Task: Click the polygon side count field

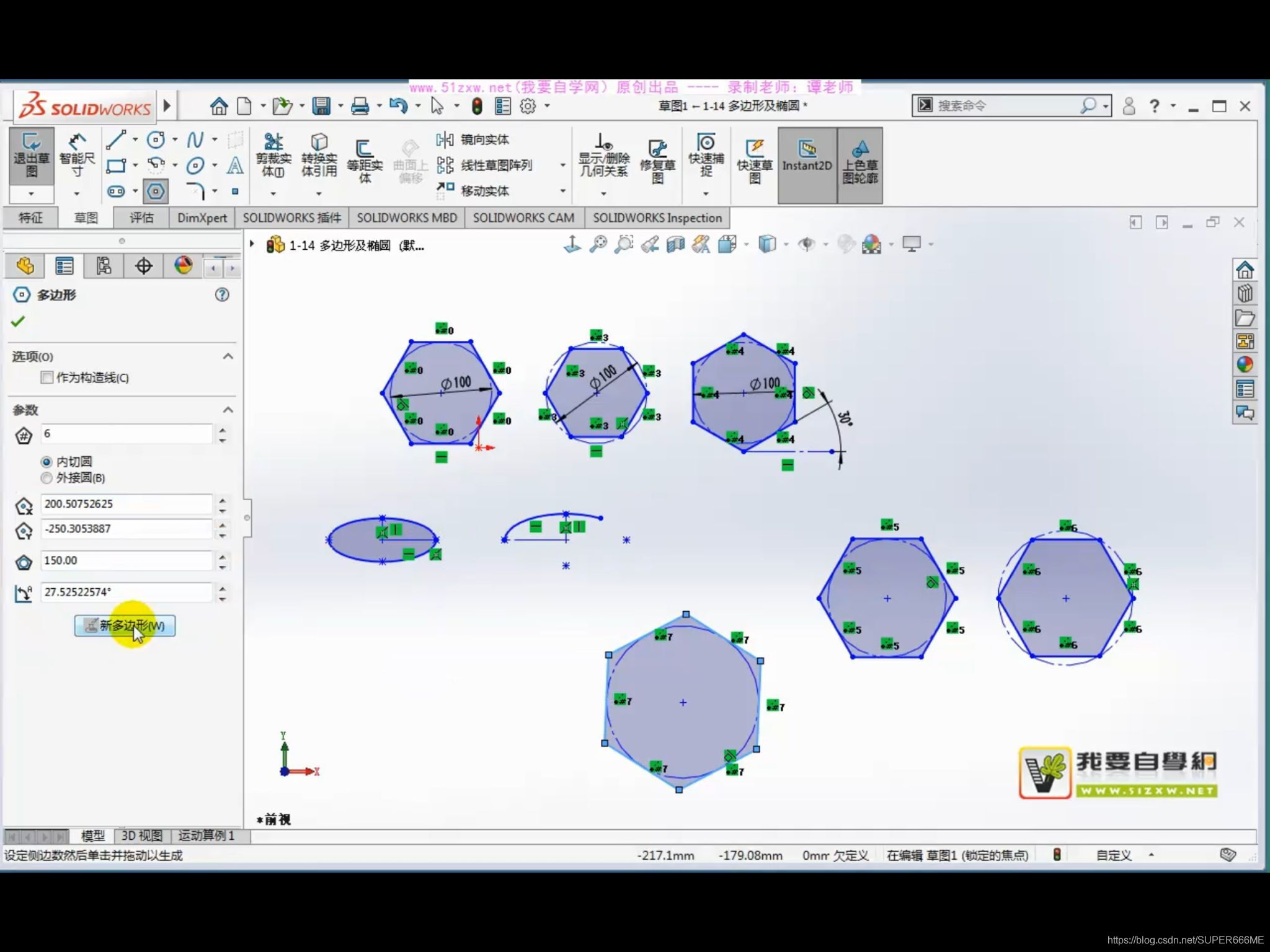Action: 127,434
